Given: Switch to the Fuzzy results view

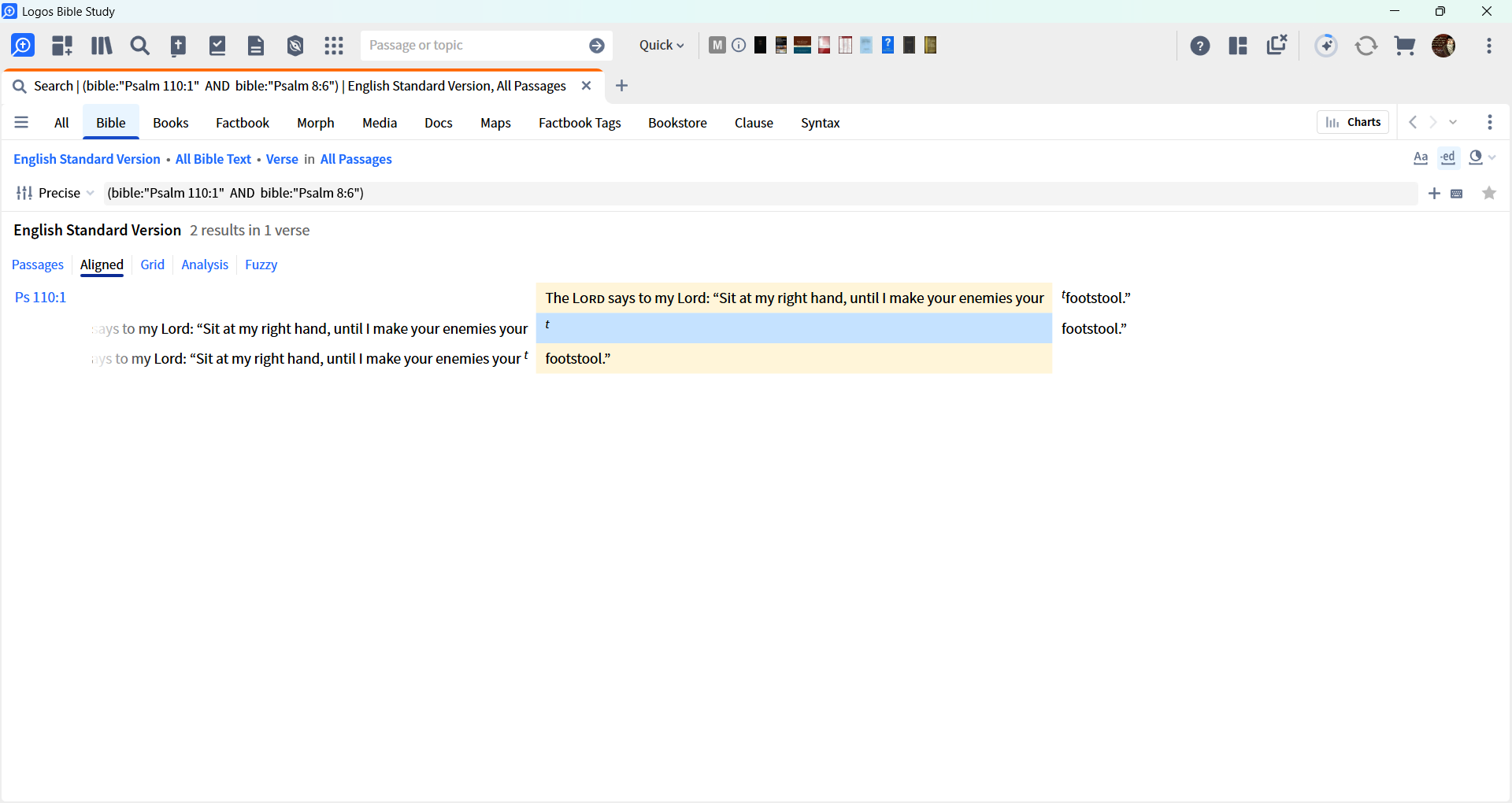Looking at the screenshot, I should pyautogui.click(x=261, y=265).
